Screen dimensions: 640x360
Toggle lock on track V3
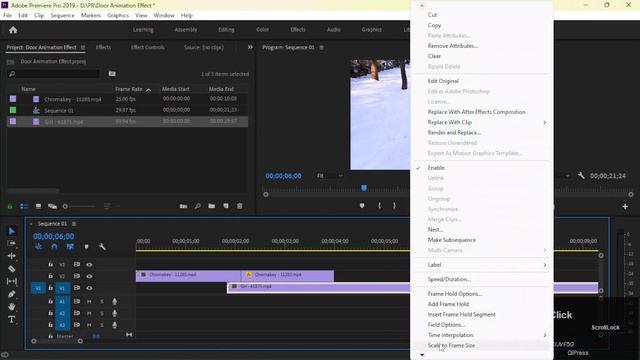point(51,264)
